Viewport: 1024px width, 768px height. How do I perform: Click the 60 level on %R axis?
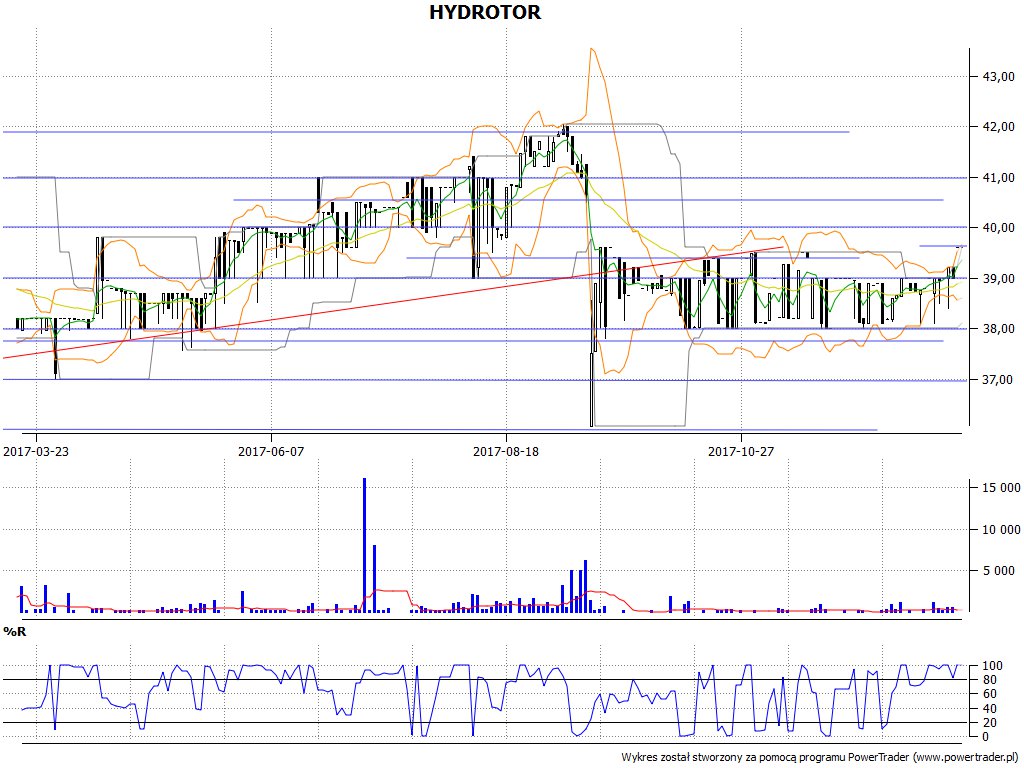[990, 694]
